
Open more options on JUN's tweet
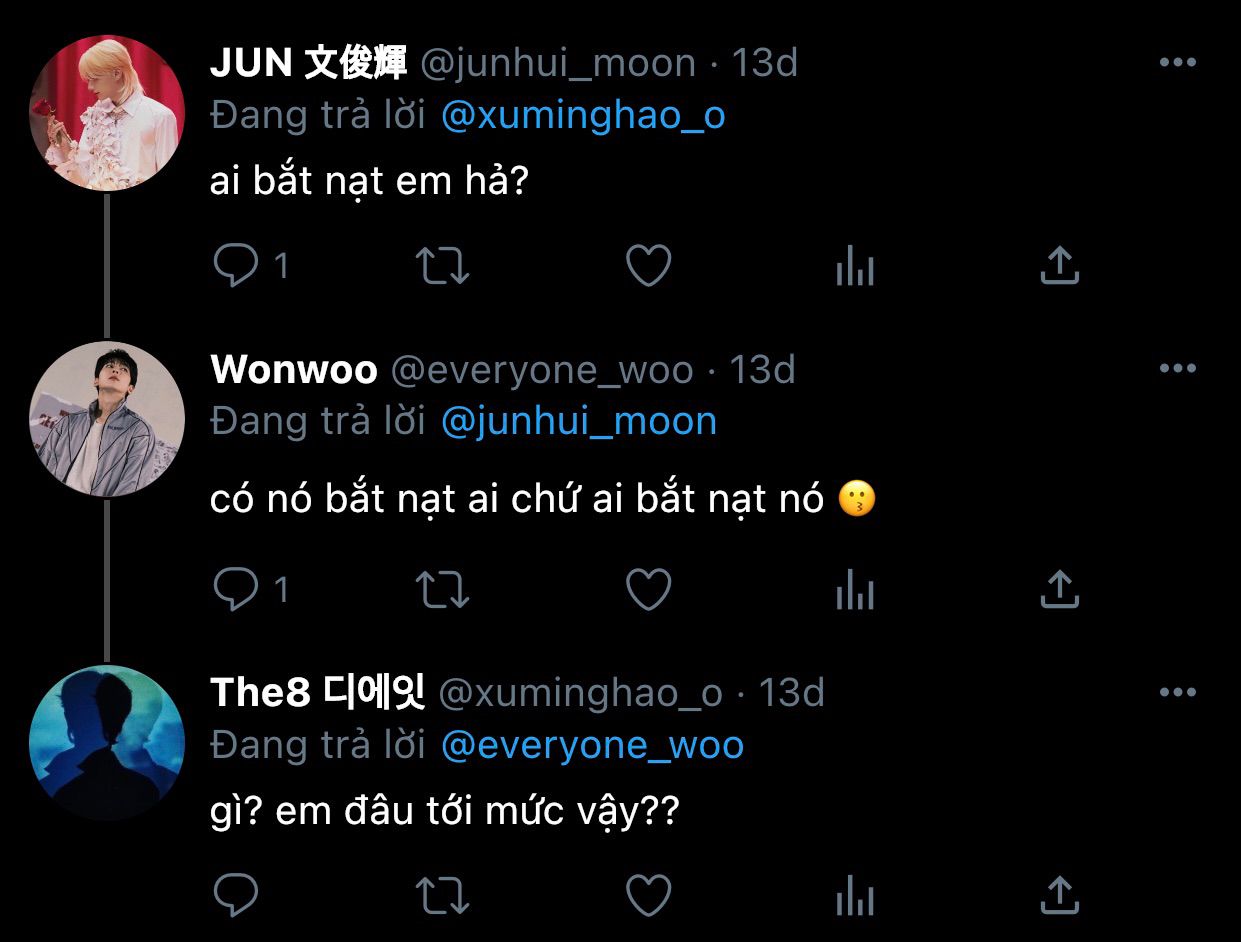click(1178, 62)
